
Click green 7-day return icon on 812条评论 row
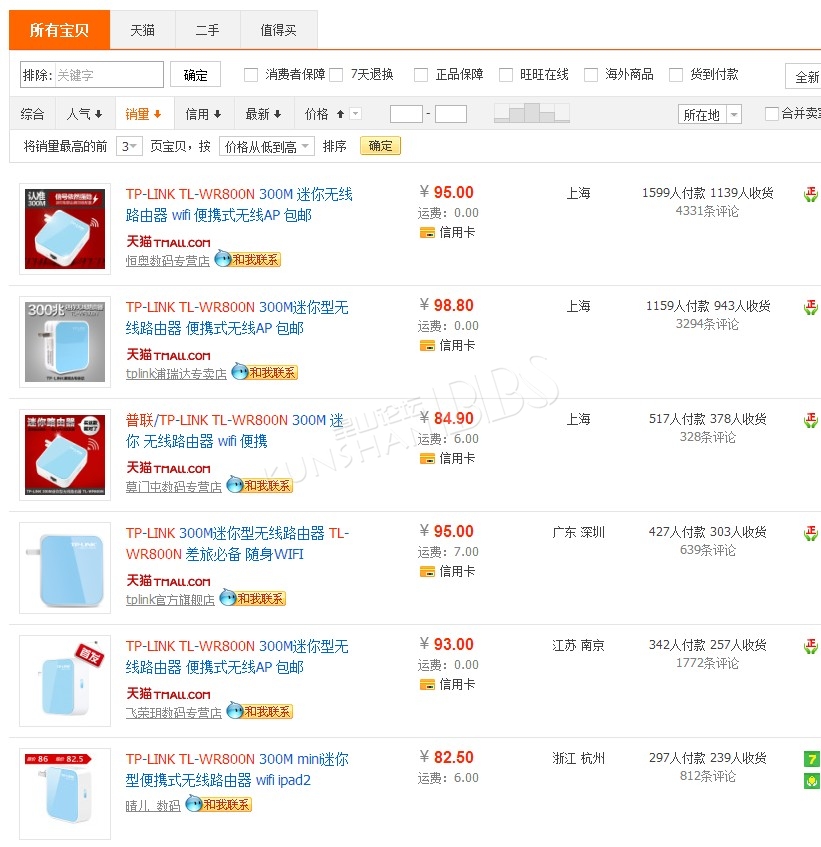(811, 759)
